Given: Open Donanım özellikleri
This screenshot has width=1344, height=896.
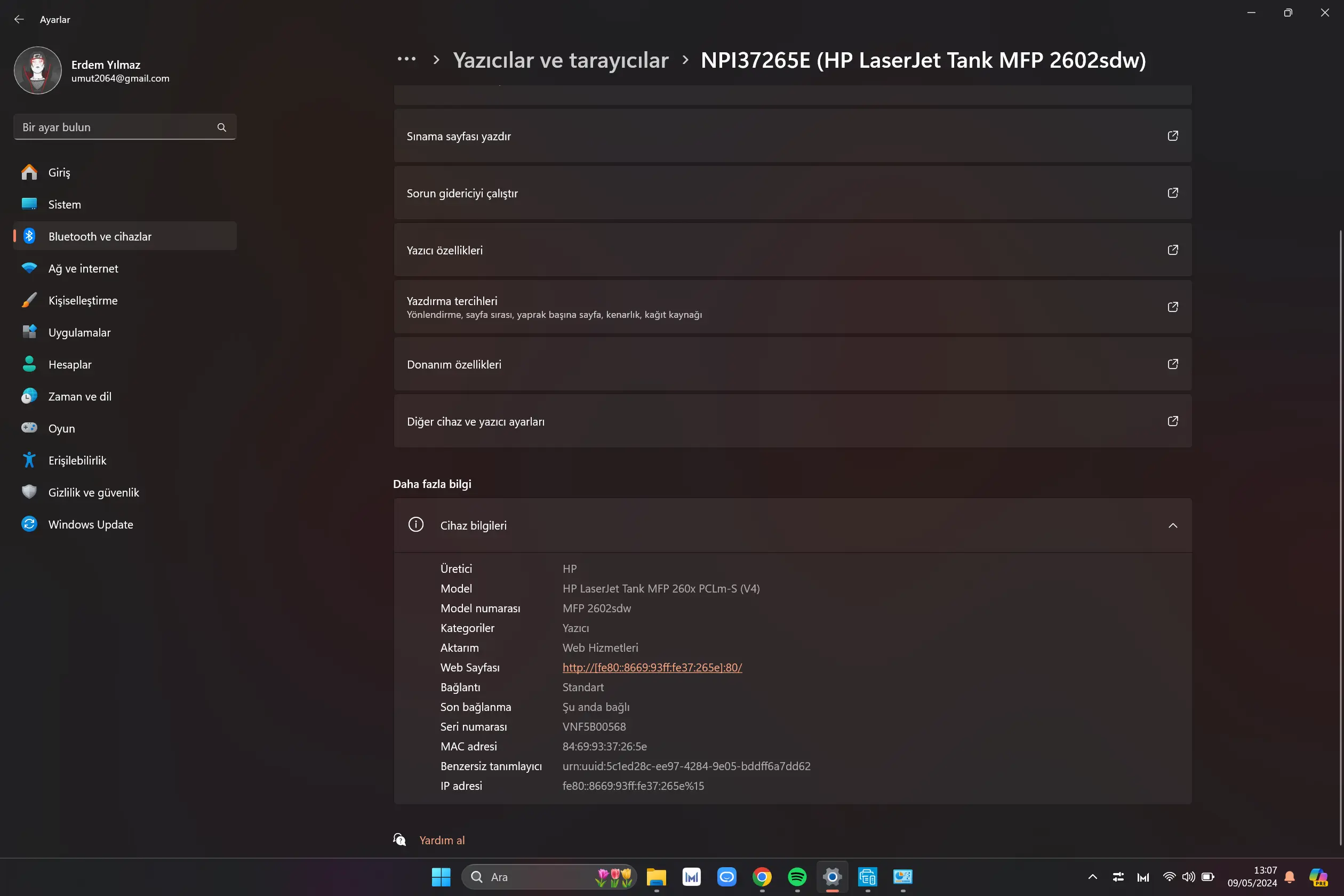Looking at the screenshot, I should tap(793, 365).
